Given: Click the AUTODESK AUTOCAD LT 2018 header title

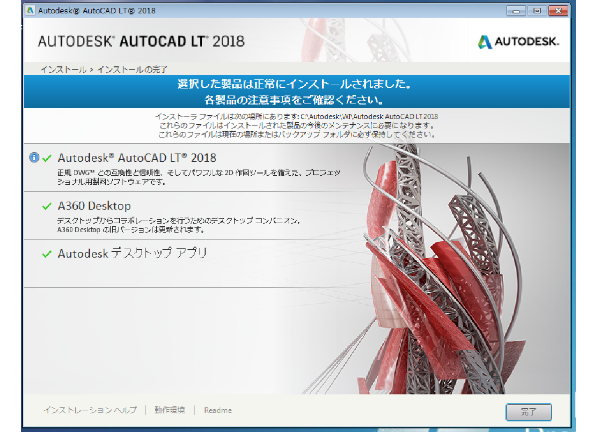Looking at the screenshot, I should pos(141,41).
